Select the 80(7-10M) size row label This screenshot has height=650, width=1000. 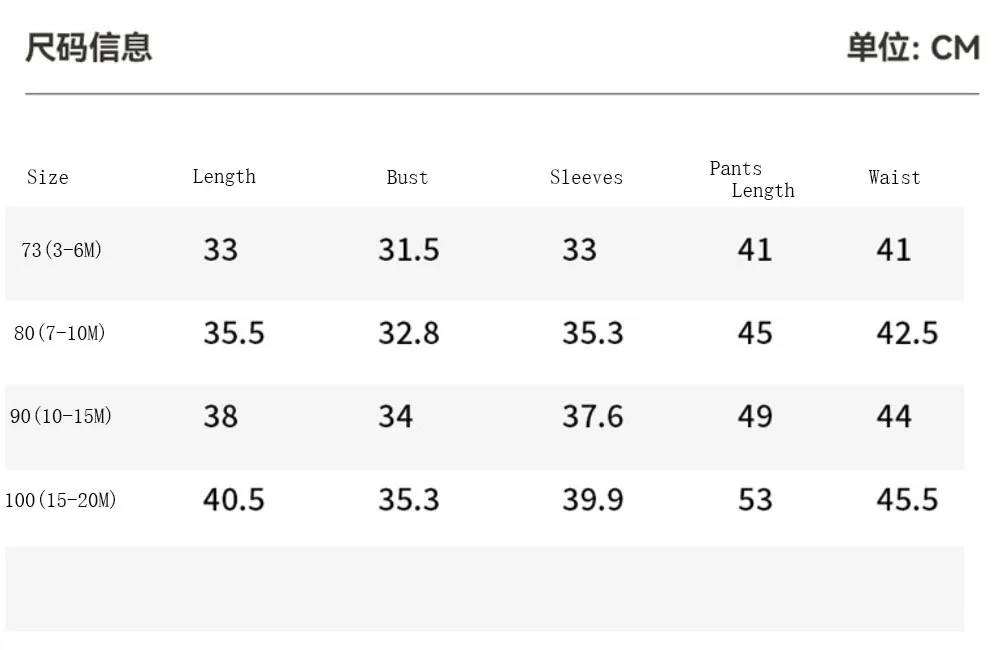59,333
